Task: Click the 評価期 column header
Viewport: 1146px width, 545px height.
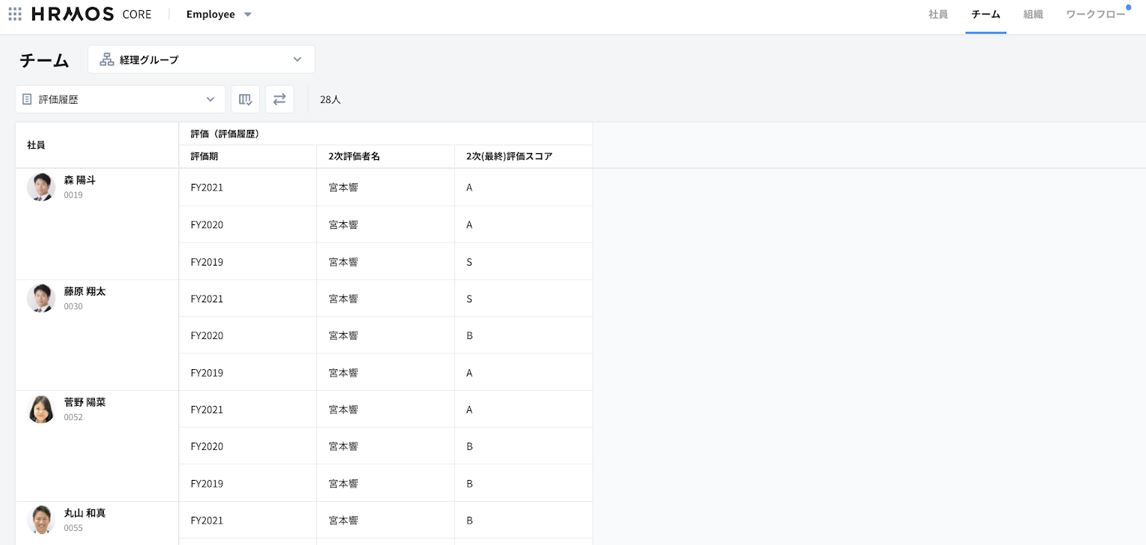Action: coord(204,156)
